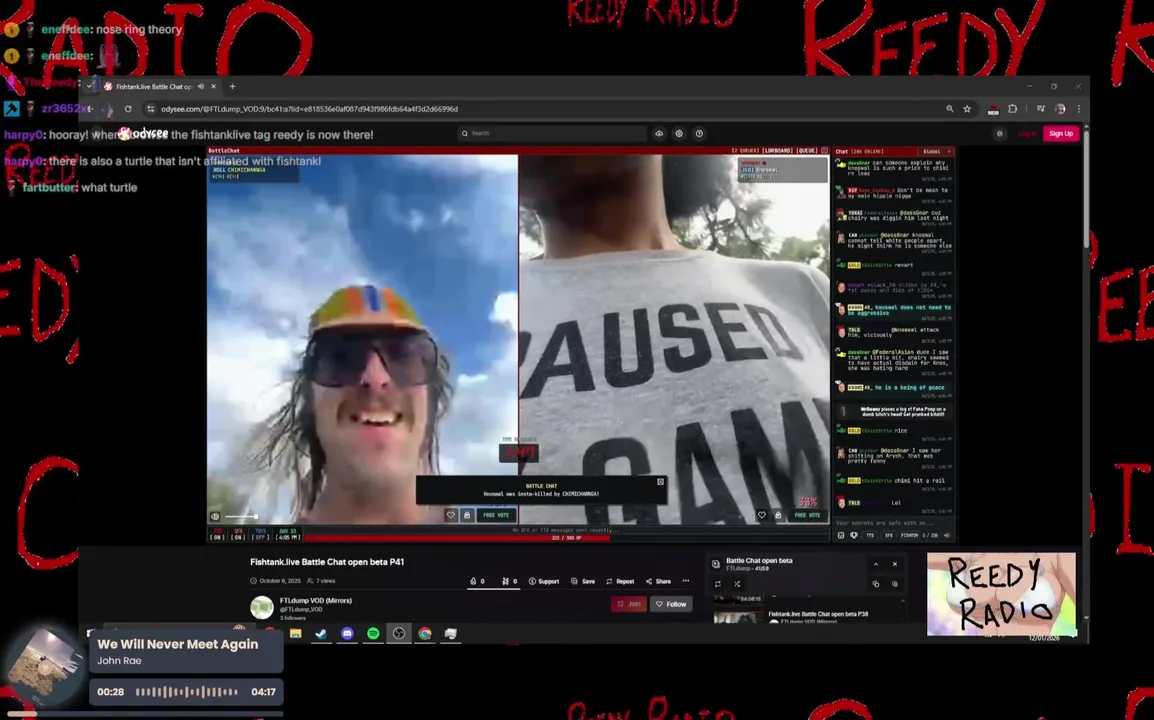Reload the Odysee page

(128, 109)
